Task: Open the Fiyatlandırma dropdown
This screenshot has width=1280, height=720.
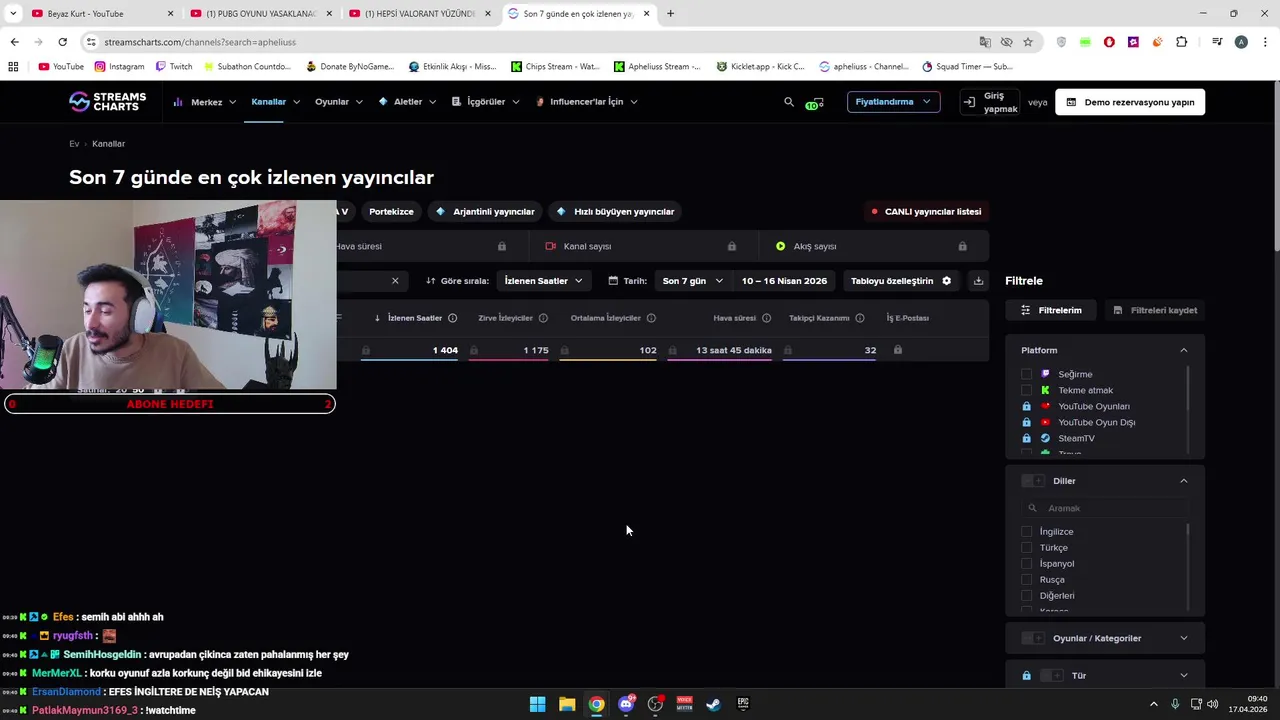Action: (x=893, y=102)
